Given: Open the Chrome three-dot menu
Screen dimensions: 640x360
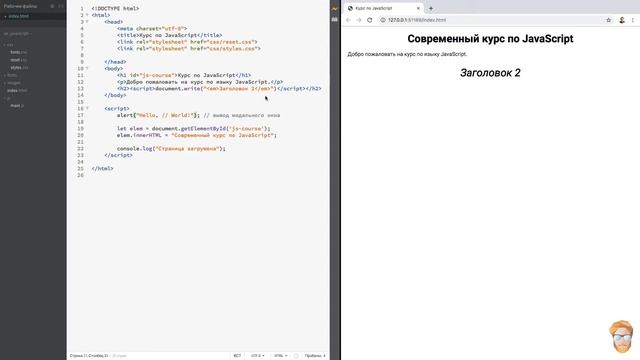Looking at the screenshot, I should coord(633,20).
